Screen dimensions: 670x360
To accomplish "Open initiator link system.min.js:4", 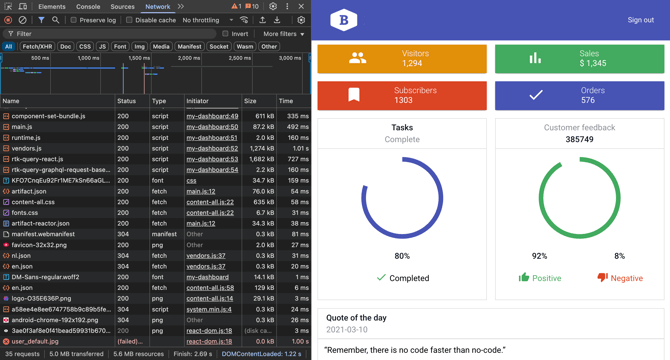I will [x=209, y=309].
